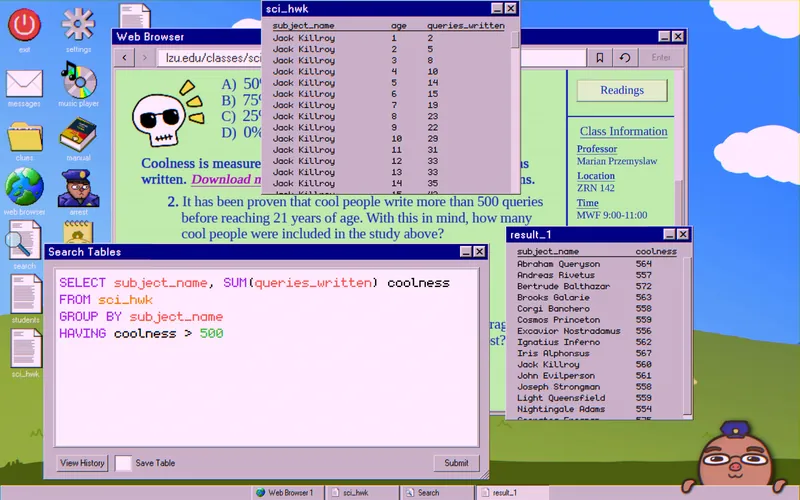Minimize the result_1 window
Image resolution: width=800 pixels, height=500 pixels.
(x=669, y=234)
